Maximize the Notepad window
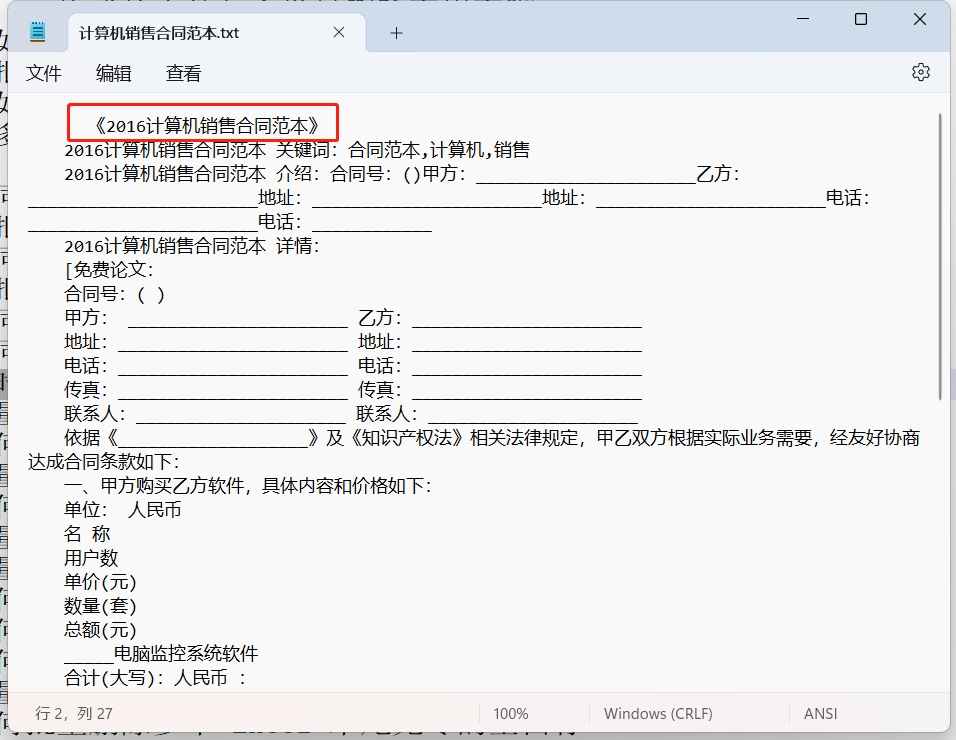The width and height of the screenshot is (956, 740). tap(861, 20)
